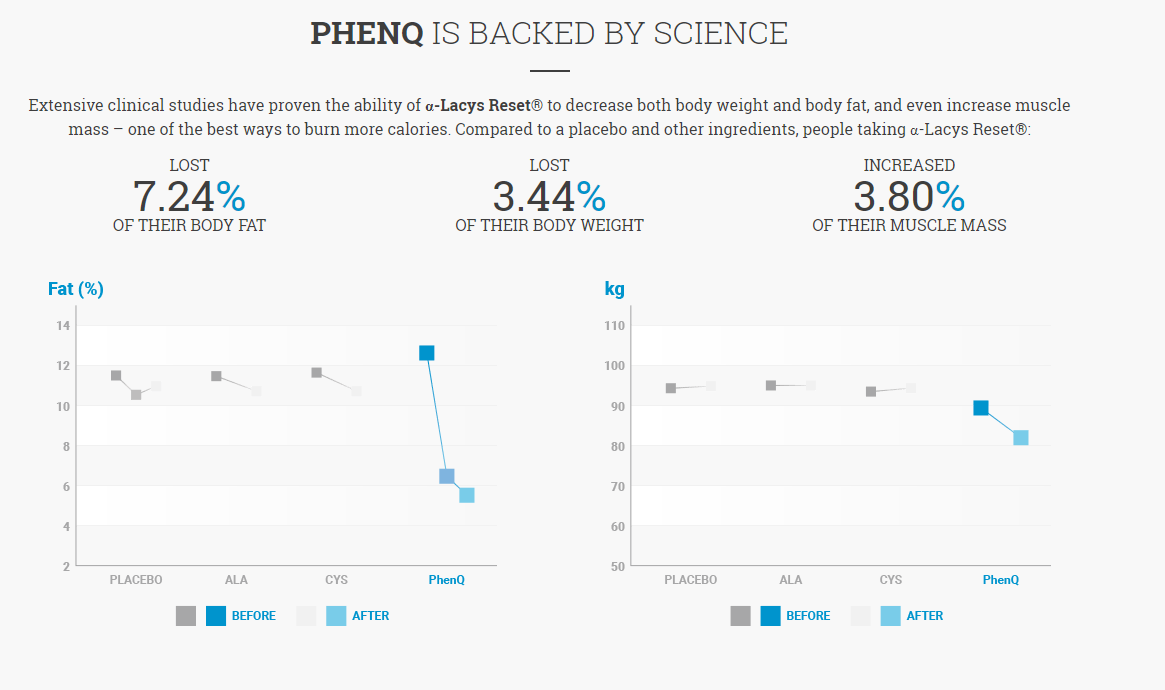1165x690 pixels.
Task: Click dark blue Before swatch in Fat chart legend
Action: (216, 616)
